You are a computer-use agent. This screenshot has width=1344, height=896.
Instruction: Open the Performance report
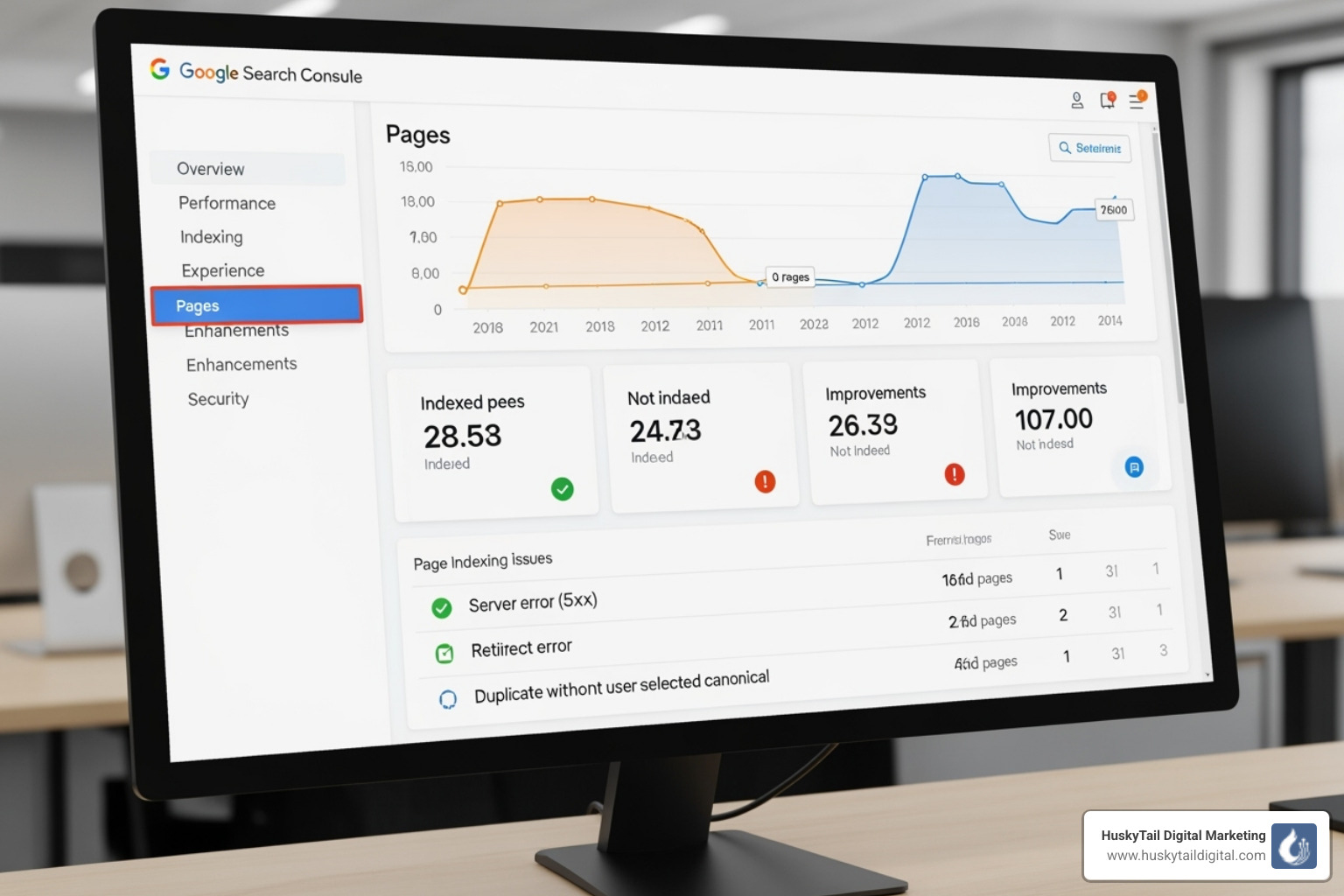227,202
